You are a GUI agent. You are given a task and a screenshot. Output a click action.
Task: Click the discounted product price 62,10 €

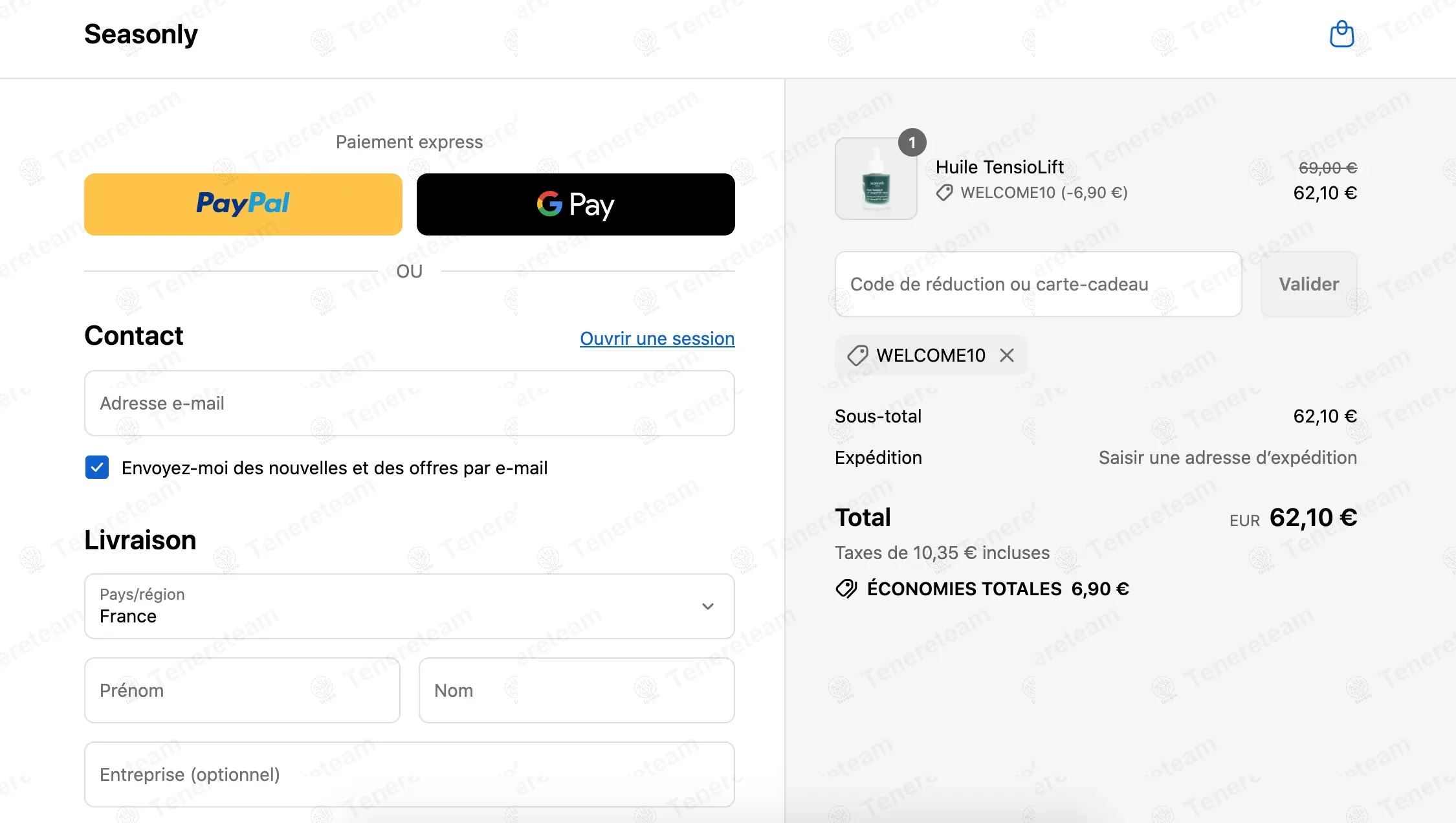click(x=1325, y=193)
